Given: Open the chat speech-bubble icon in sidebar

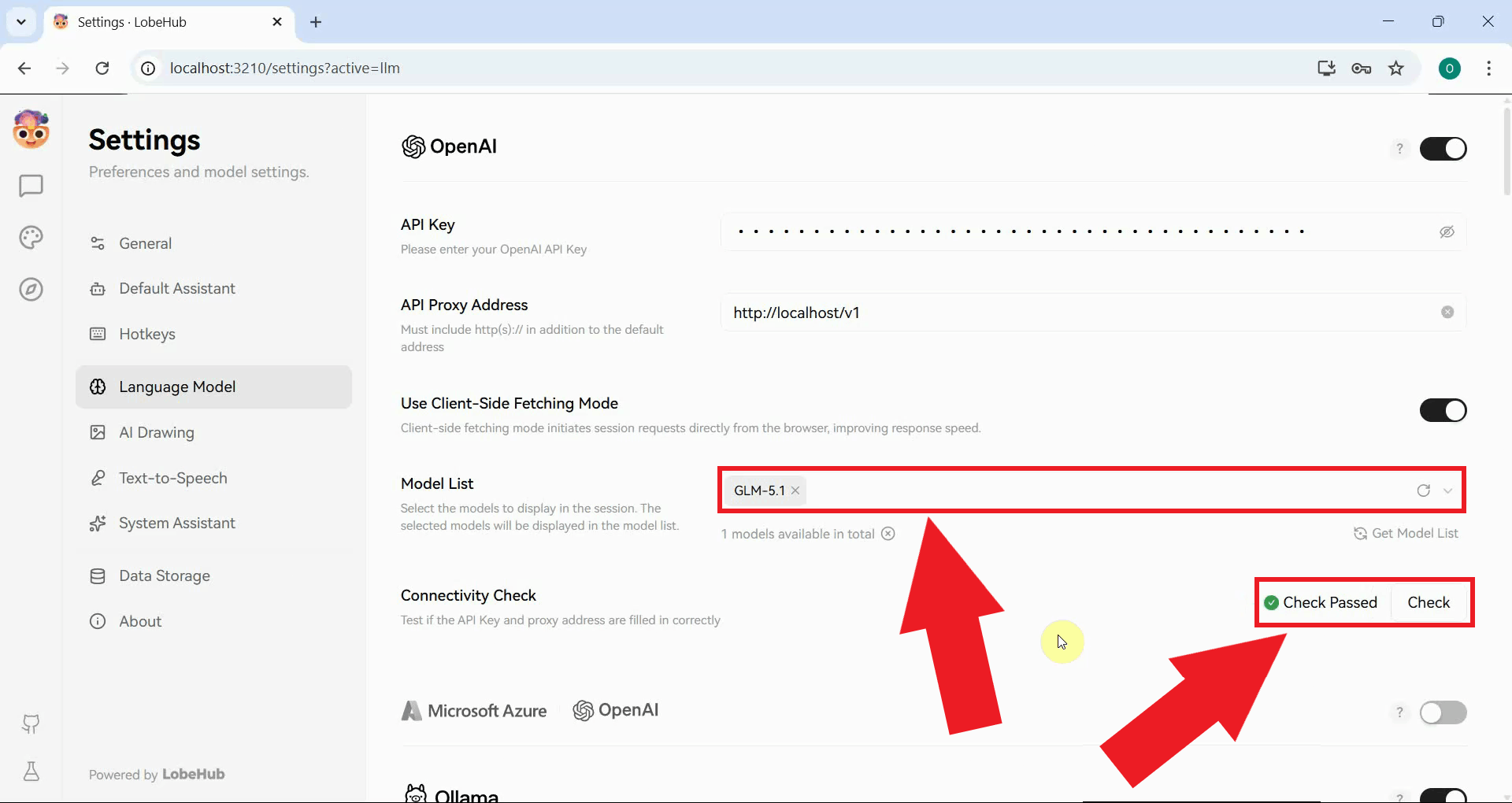Looking at the screenshot, I should coord(30,186).
